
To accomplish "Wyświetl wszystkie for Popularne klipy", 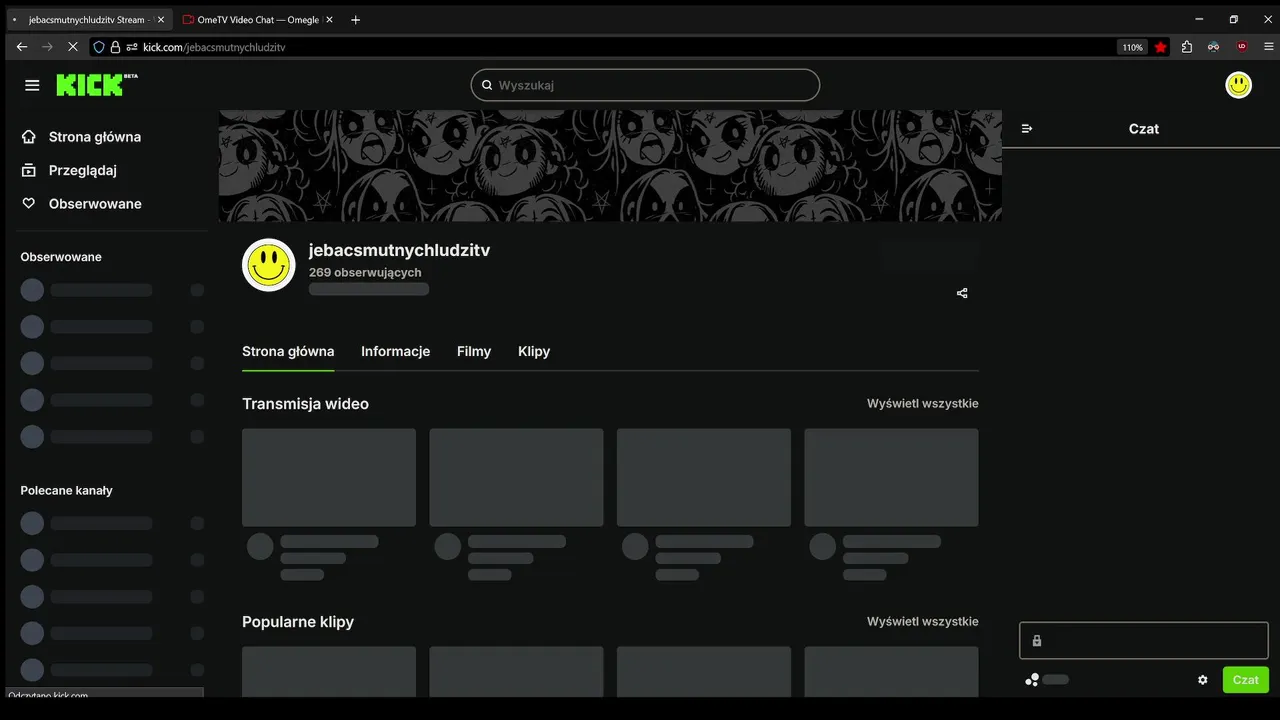I will point(922,622).
